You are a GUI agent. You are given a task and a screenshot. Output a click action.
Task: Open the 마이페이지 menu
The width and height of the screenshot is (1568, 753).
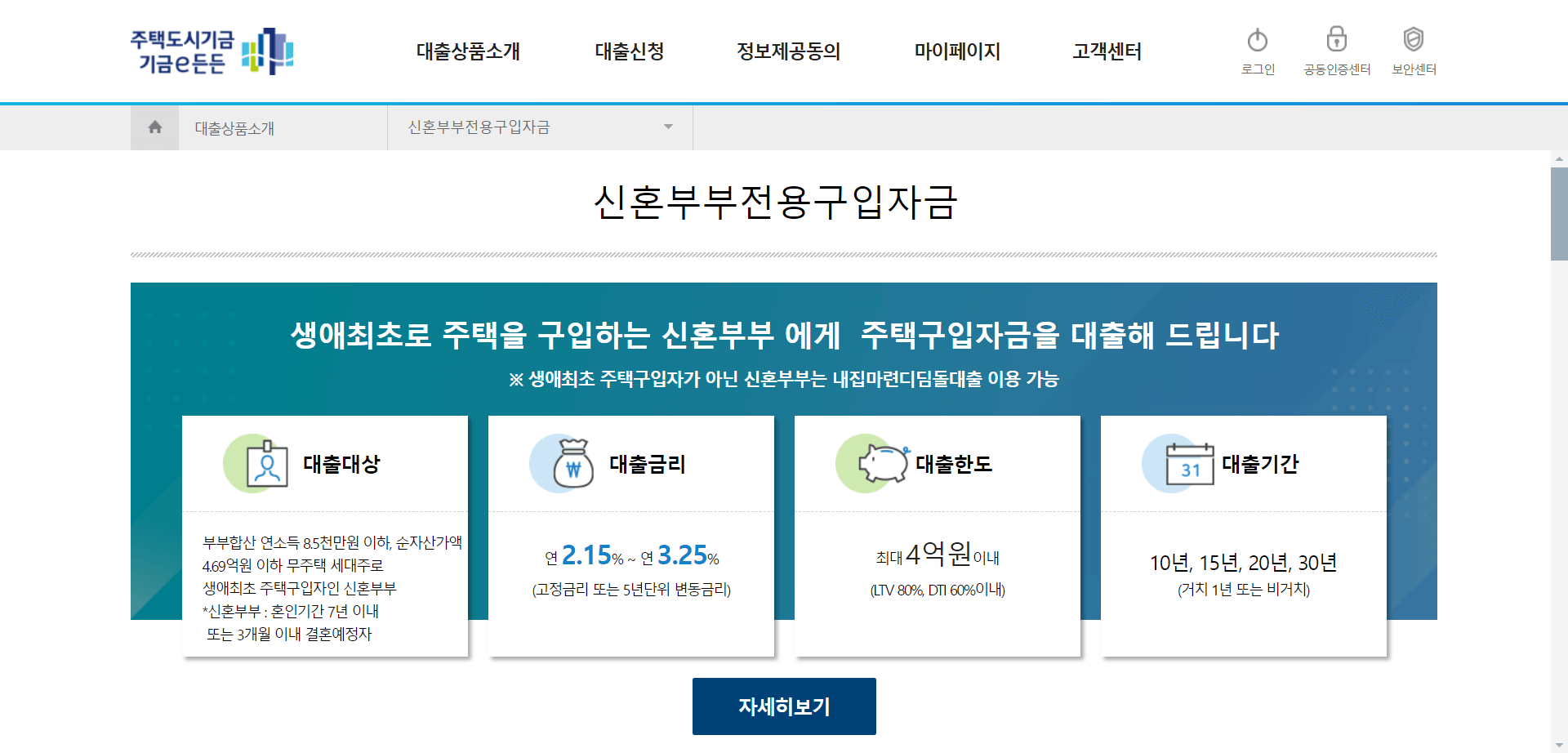coord(957,51)
